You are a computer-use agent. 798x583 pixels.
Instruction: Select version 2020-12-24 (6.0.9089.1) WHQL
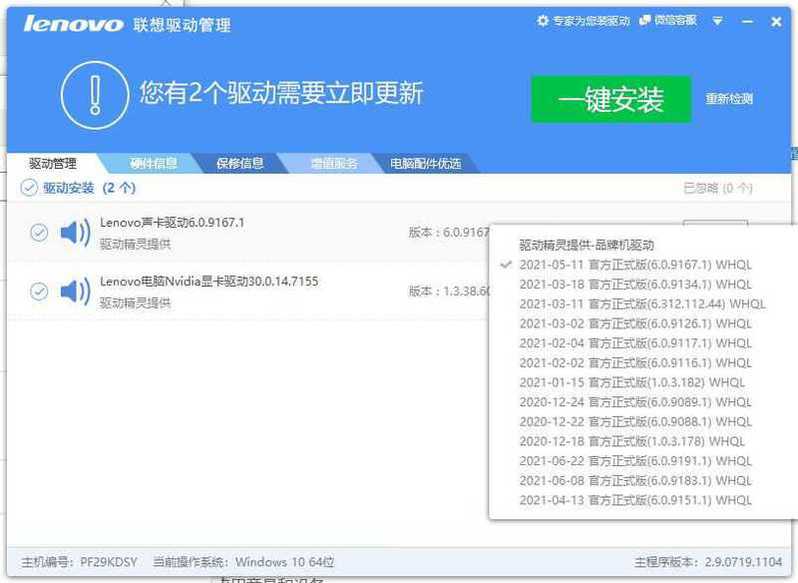tap(635, 402)
